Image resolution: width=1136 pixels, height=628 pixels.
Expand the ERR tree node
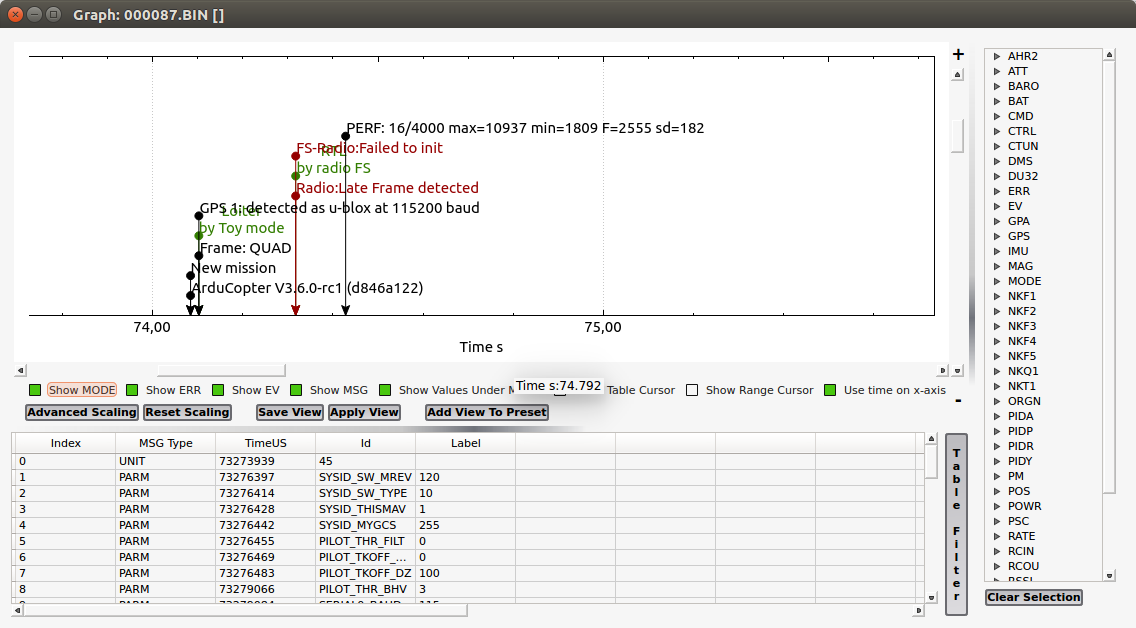click(x=997, y=191)
